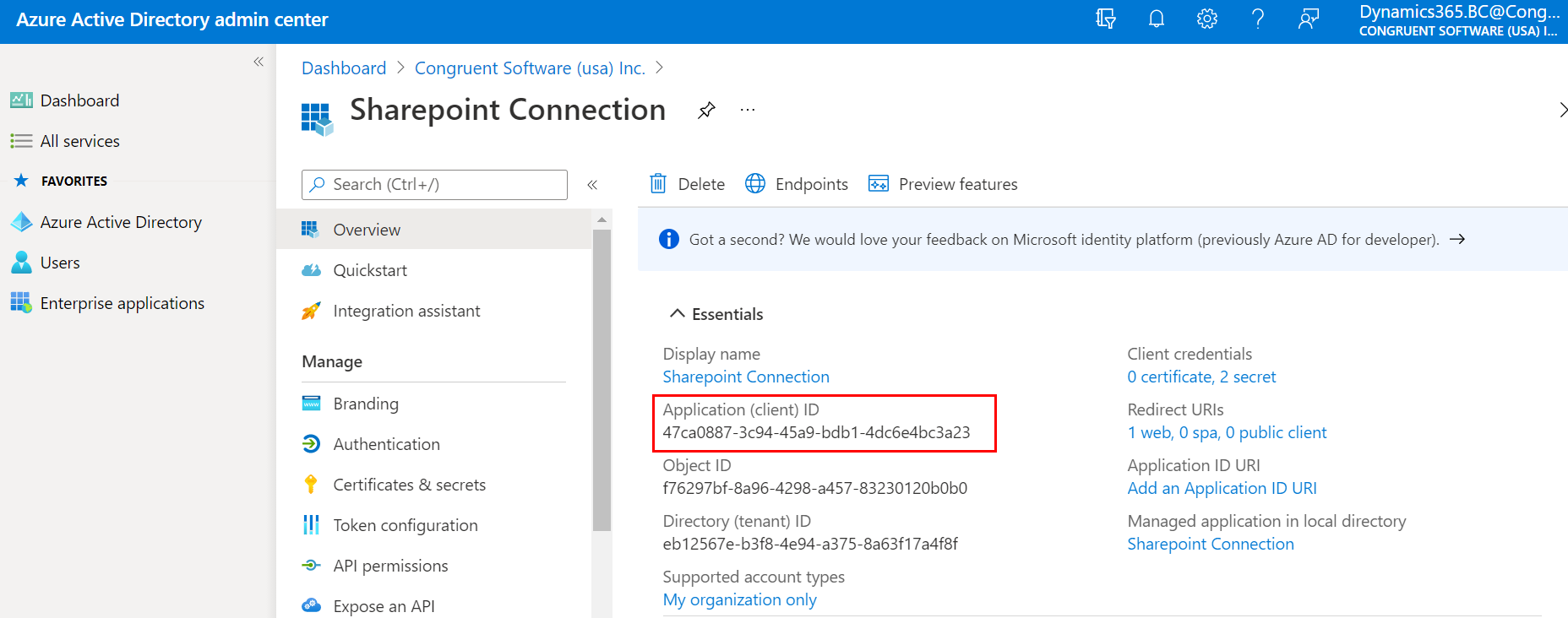Click the resource menu scrollbar
Image resolution: width=1568 pixels, height=618 pixels.
(x=602, y=380)
